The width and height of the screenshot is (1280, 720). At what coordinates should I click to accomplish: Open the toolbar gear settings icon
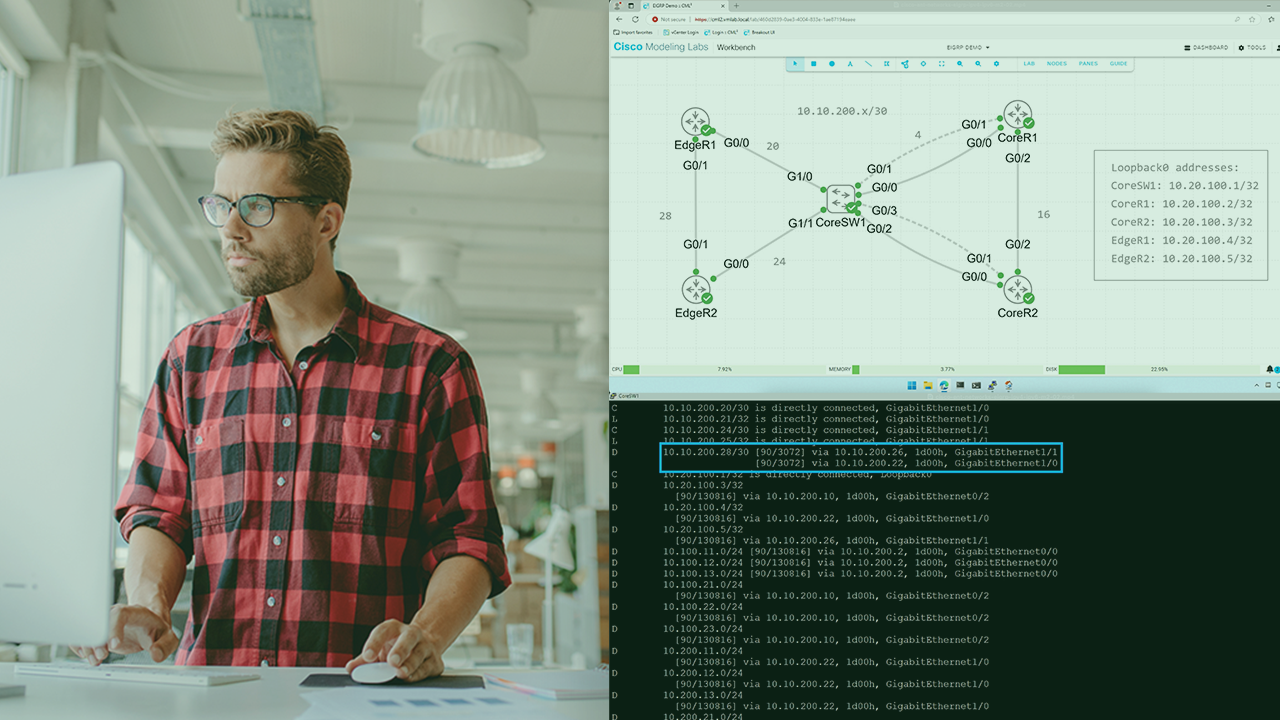[x=996, y=64]
